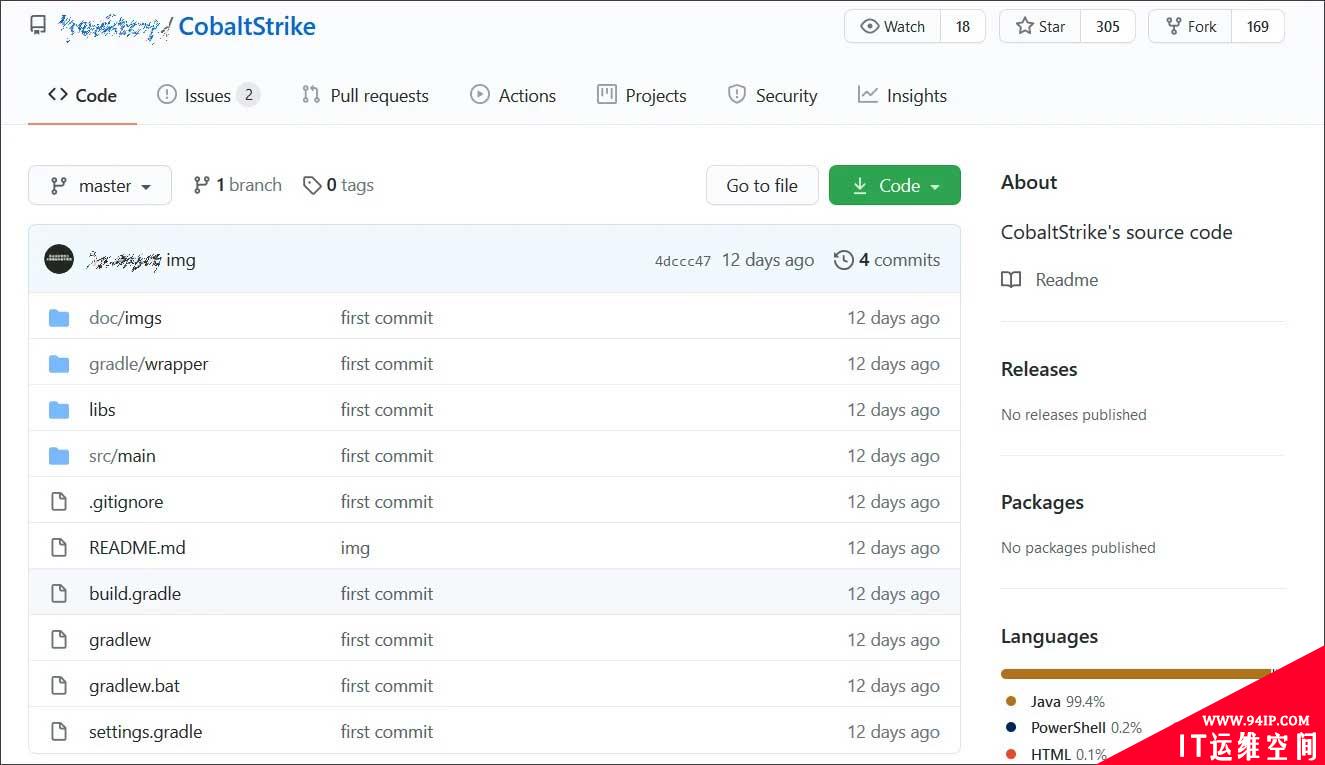The height and width of the screenshot is (765, 1325).
Task: Open the watchers count 18
Action: click(963, 27)
